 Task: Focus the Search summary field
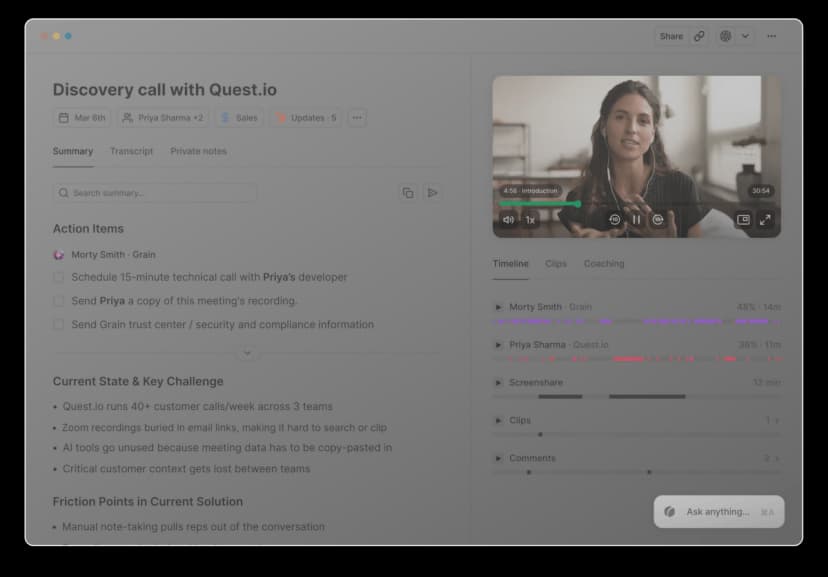point(155,193)
